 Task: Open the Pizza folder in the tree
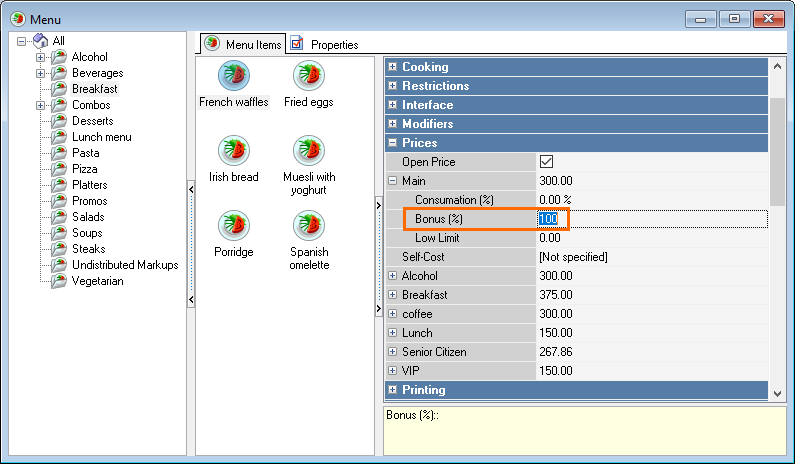coord(85,169)
